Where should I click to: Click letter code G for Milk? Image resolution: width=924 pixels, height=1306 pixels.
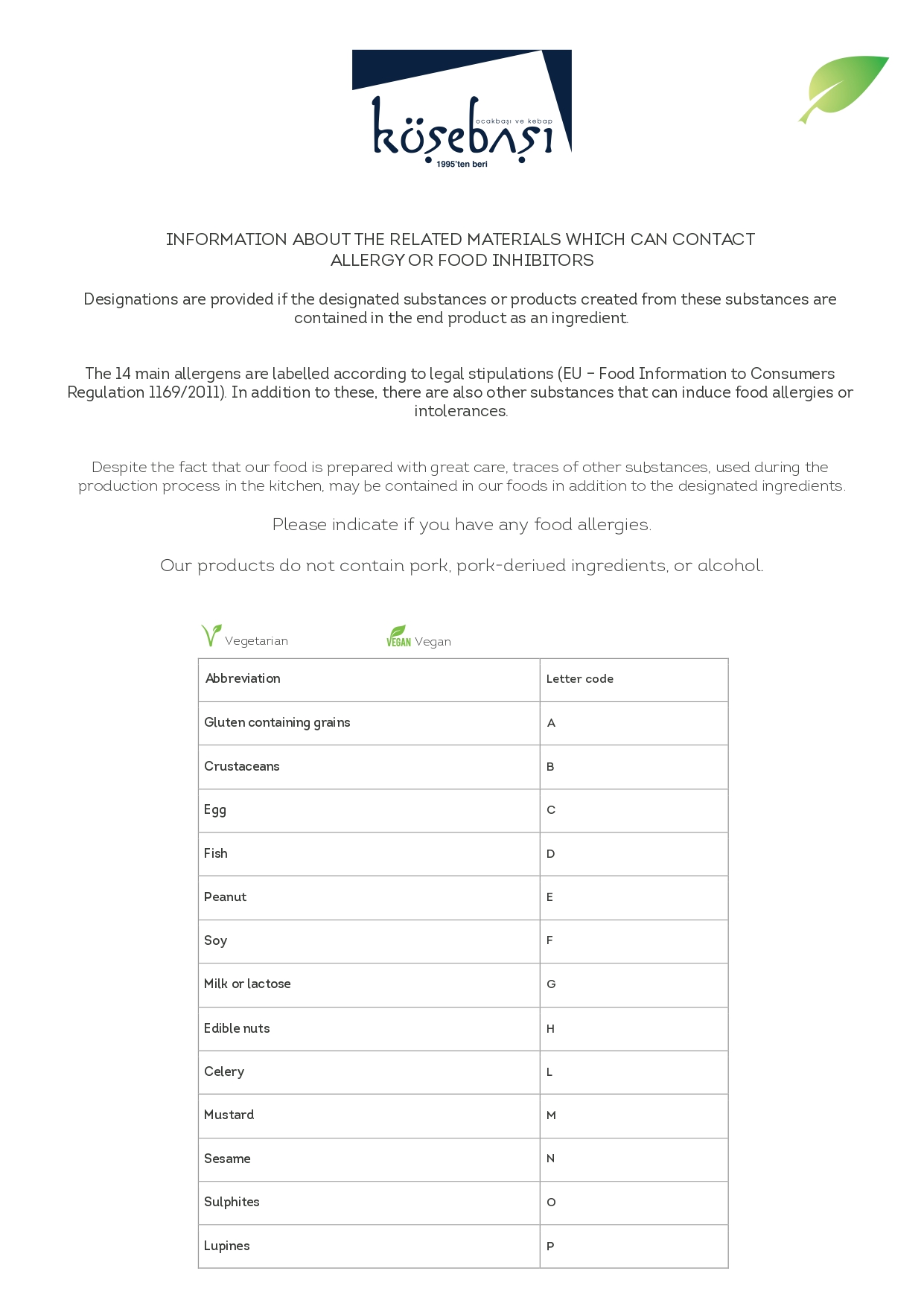click(551, 984)
